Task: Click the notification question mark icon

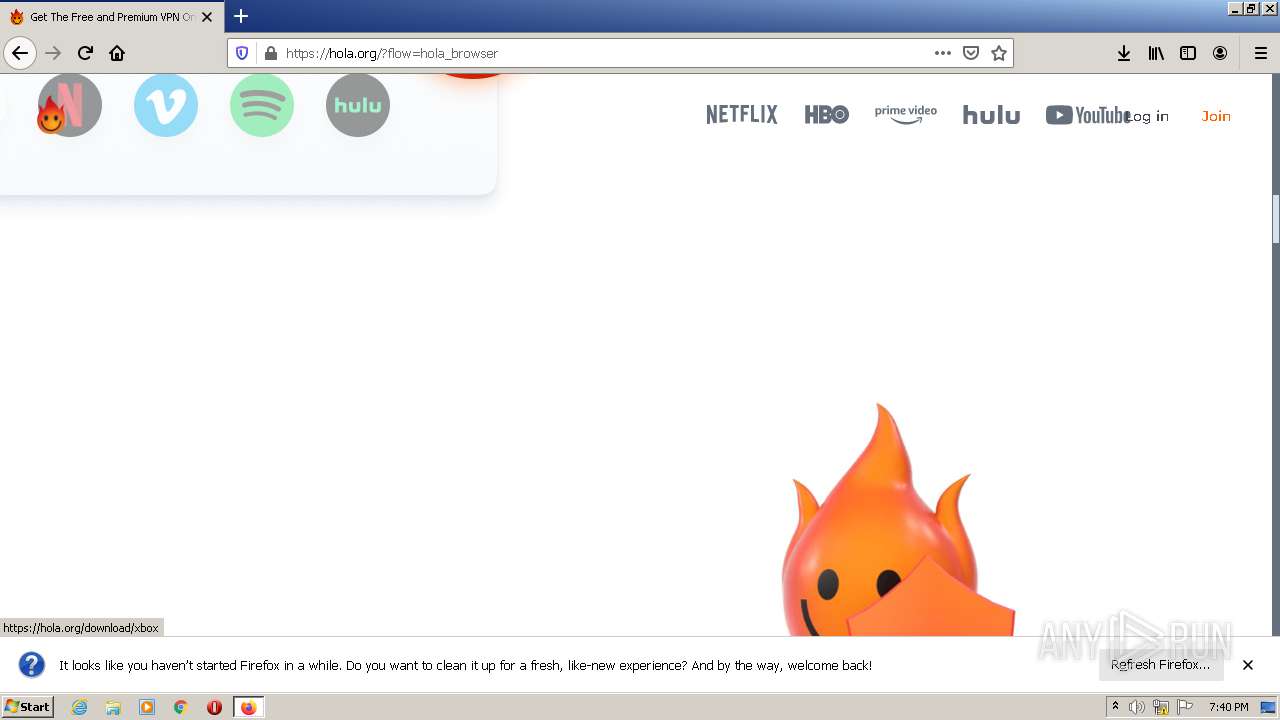Action: (x=32, y=665)
